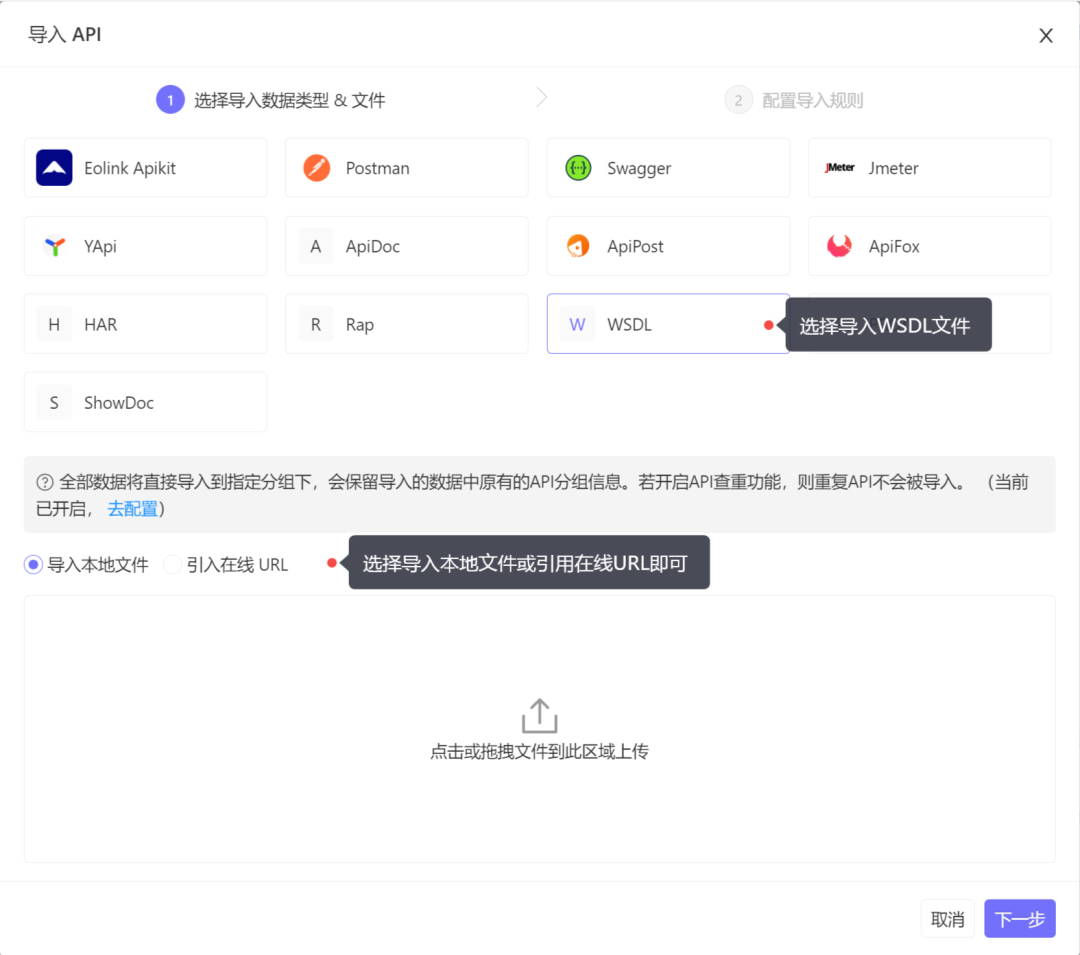Choose the Rap import type

[x=406, y=324]
